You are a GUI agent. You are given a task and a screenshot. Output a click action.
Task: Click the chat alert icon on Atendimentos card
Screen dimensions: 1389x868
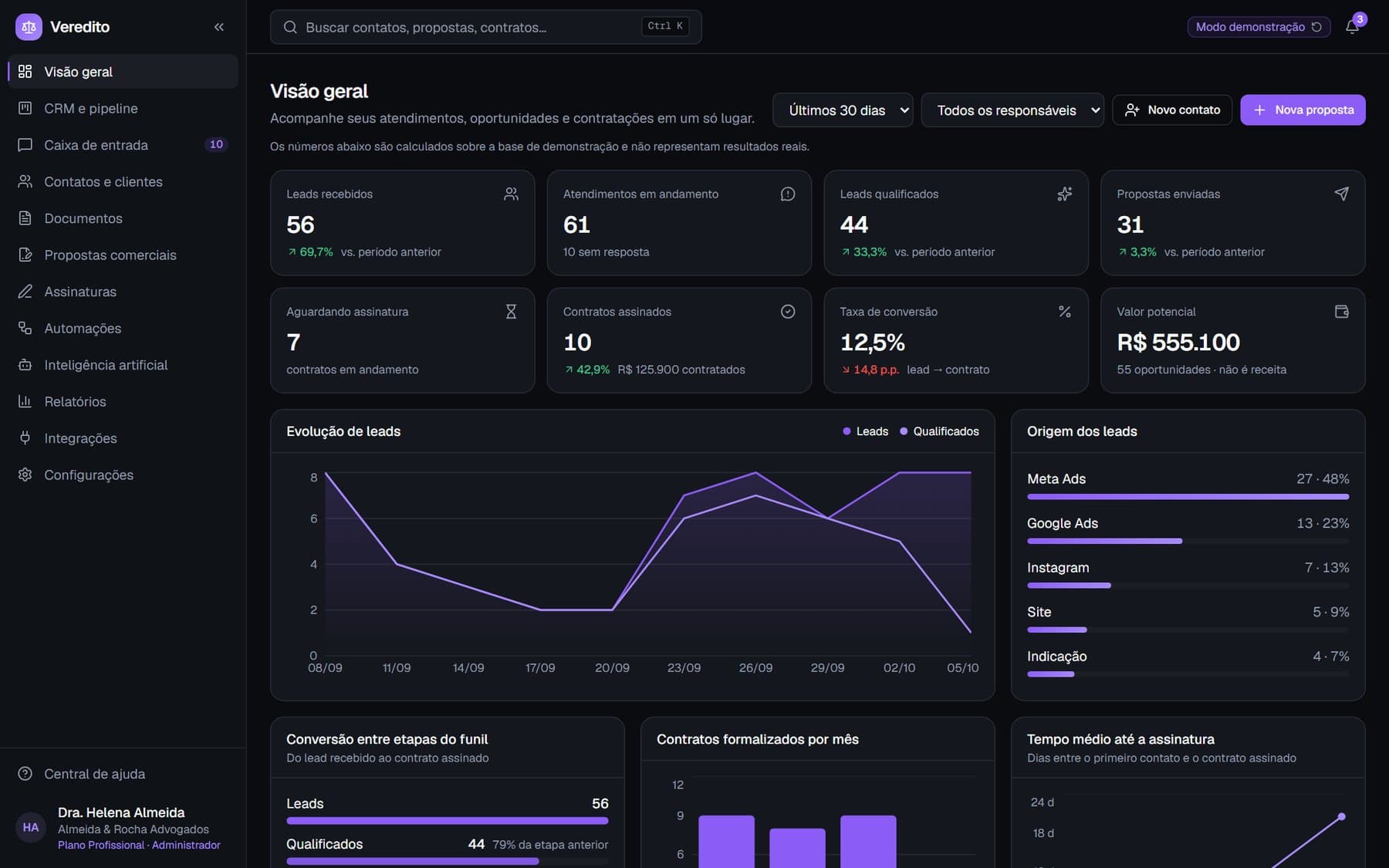tap(788, 194)
